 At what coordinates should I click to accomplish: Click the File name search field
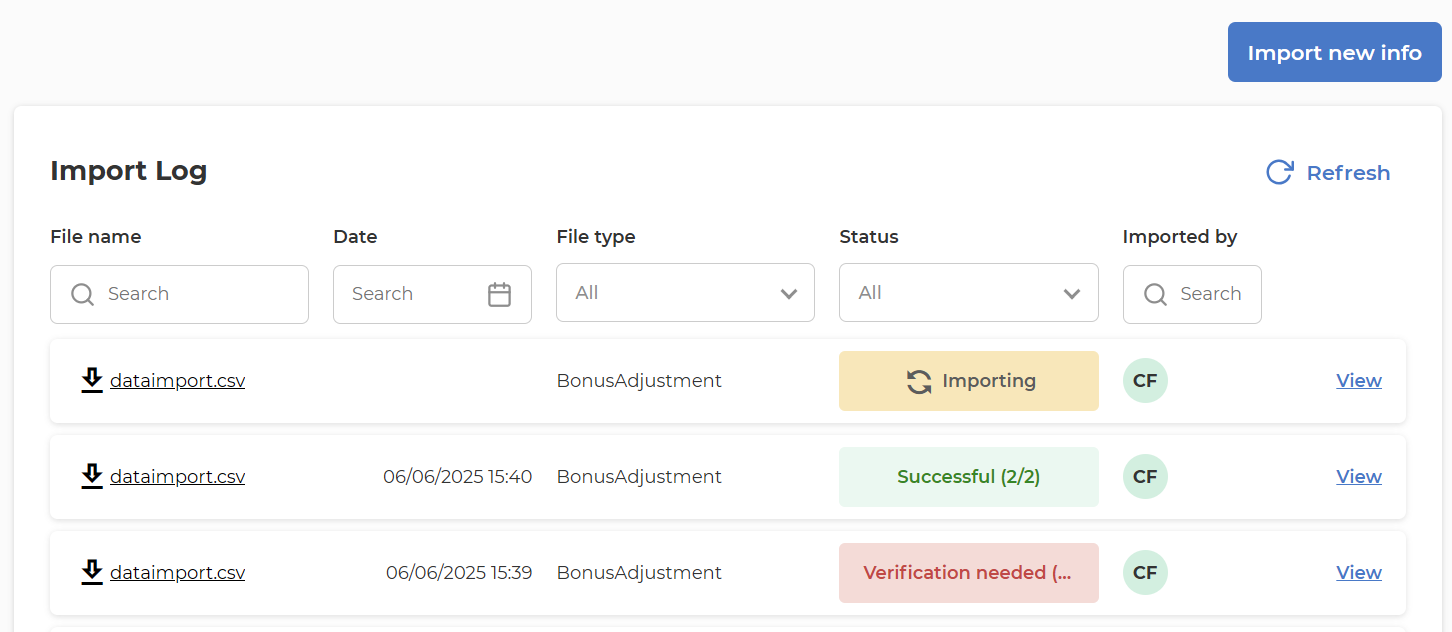[x=179, y=294]
